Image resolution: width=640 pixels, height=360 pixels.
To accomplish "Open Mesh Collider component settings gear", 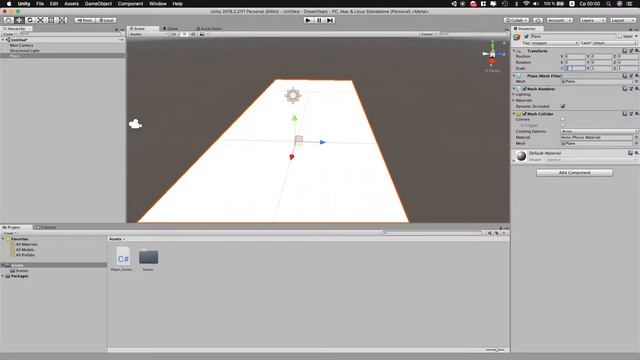I will (637, 114).
